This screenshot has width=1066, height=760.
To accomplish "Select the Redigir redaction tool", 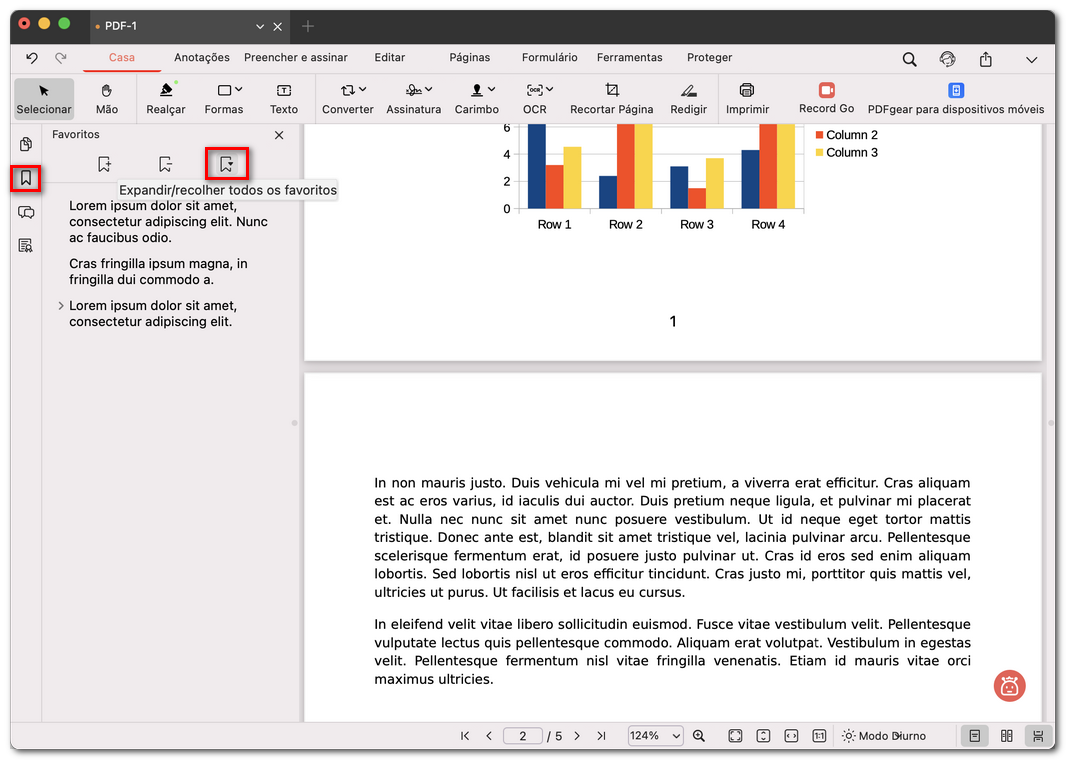I will tap(688, 98).
